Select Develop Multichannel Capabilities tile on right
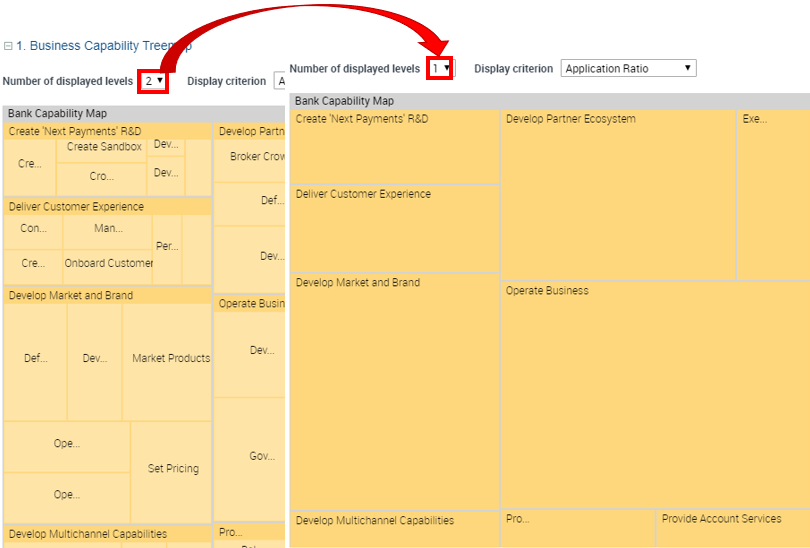The image size is (810, 548). coord(394,529)
